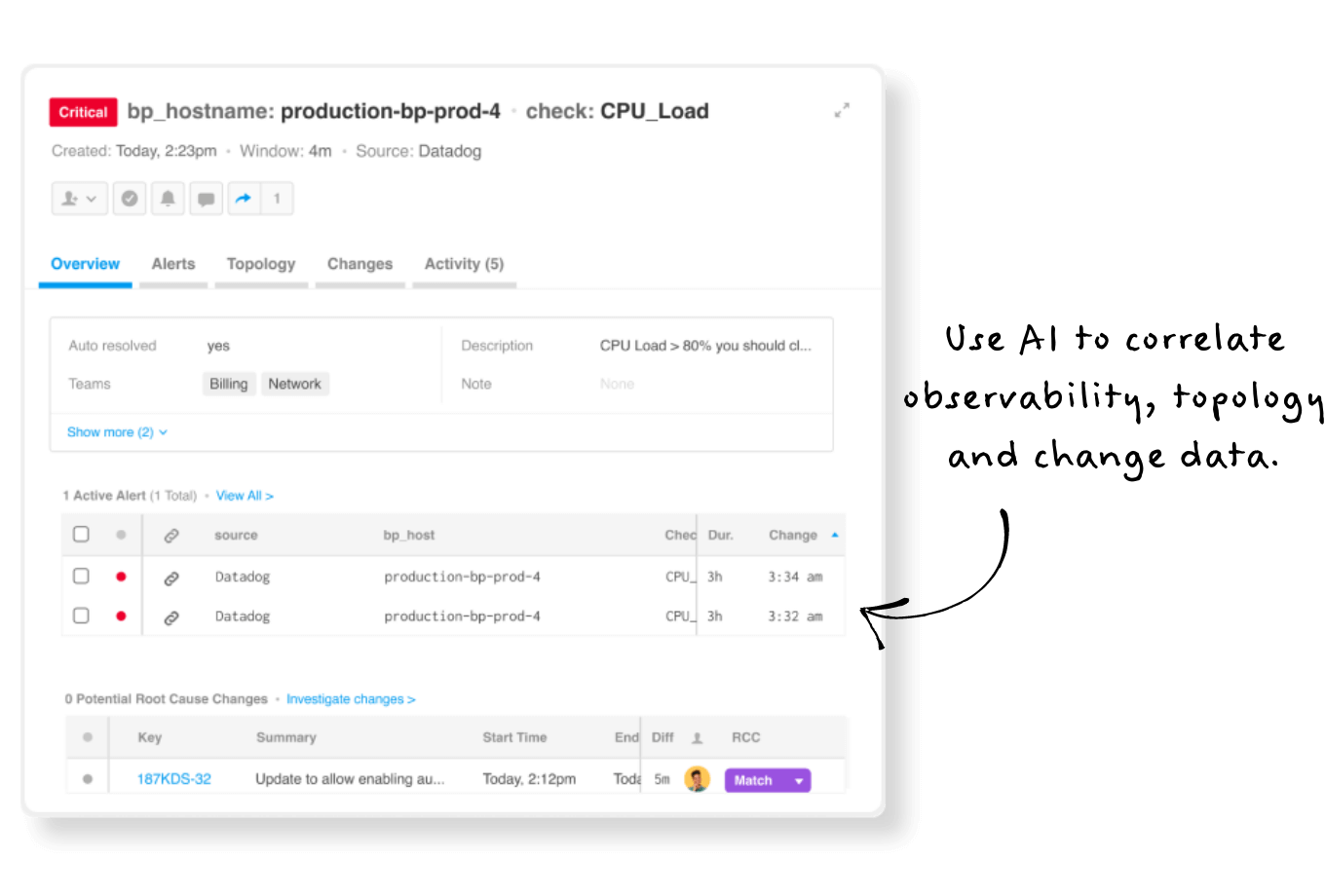Click the Network team tag
The height and width of the screenshot is (896, 1325).
point(295,384)
